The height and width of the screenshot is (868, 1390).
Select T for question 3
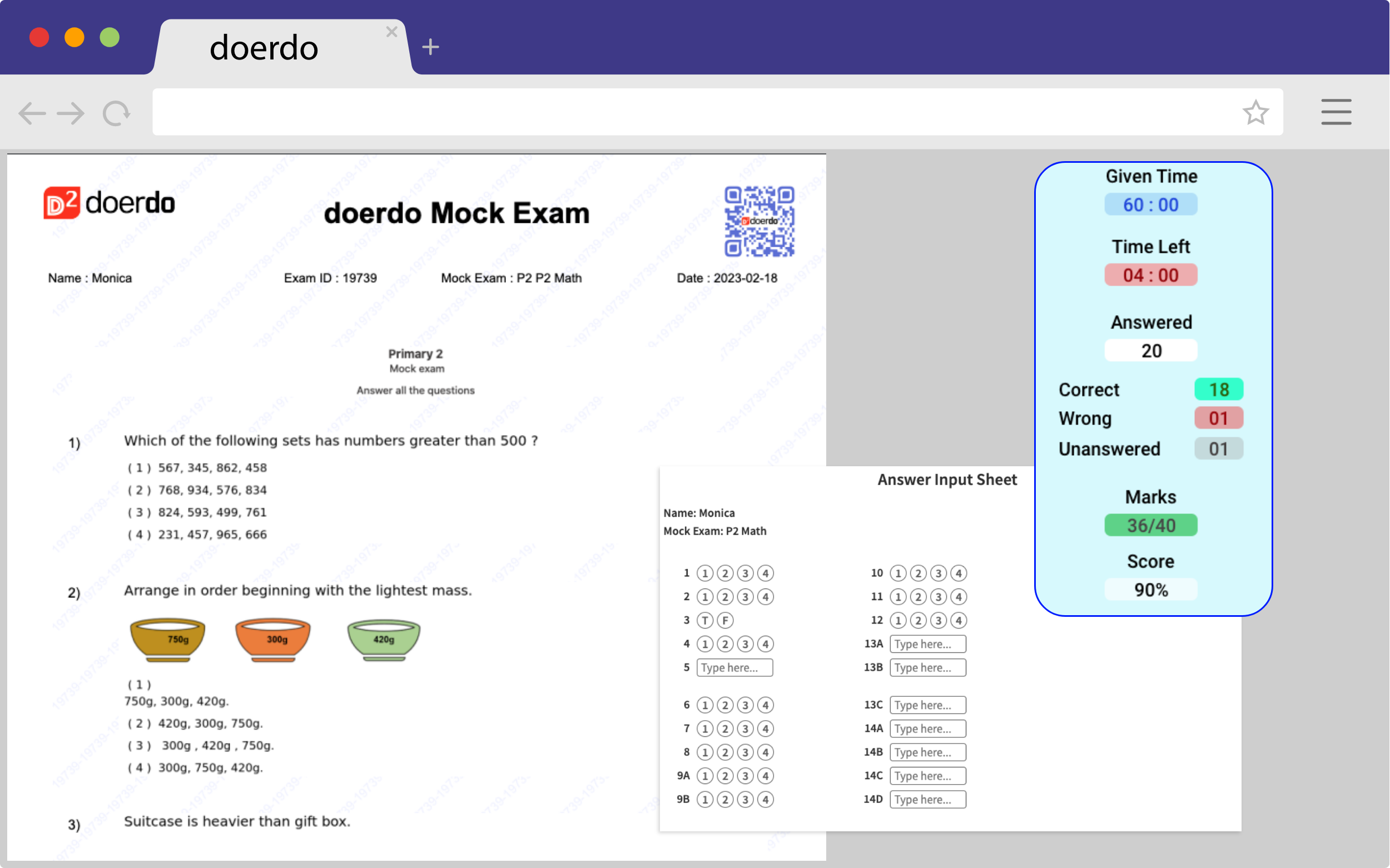coord(705,620)
